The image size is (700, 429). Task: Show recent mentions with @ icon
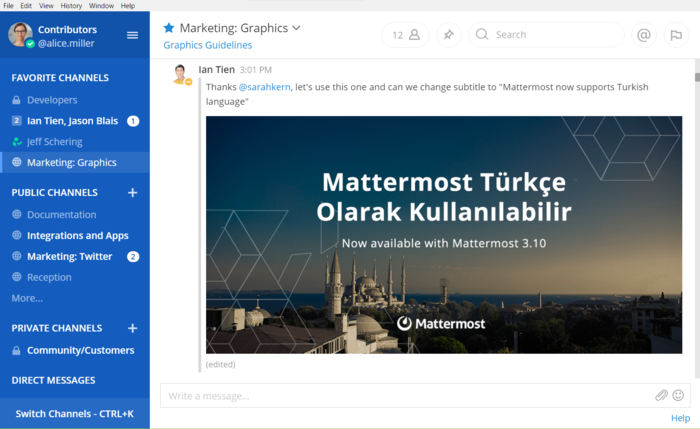click(644, 35)
